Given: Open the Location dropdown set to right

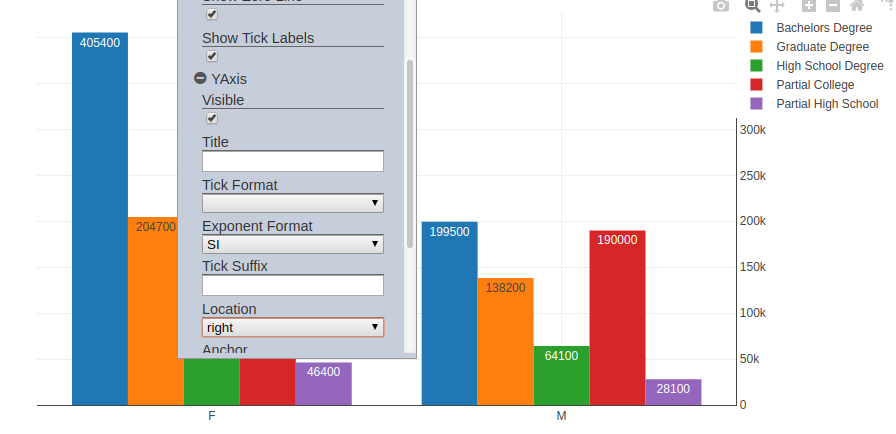Looking at the screenshot, I should (x=293, y=327).
